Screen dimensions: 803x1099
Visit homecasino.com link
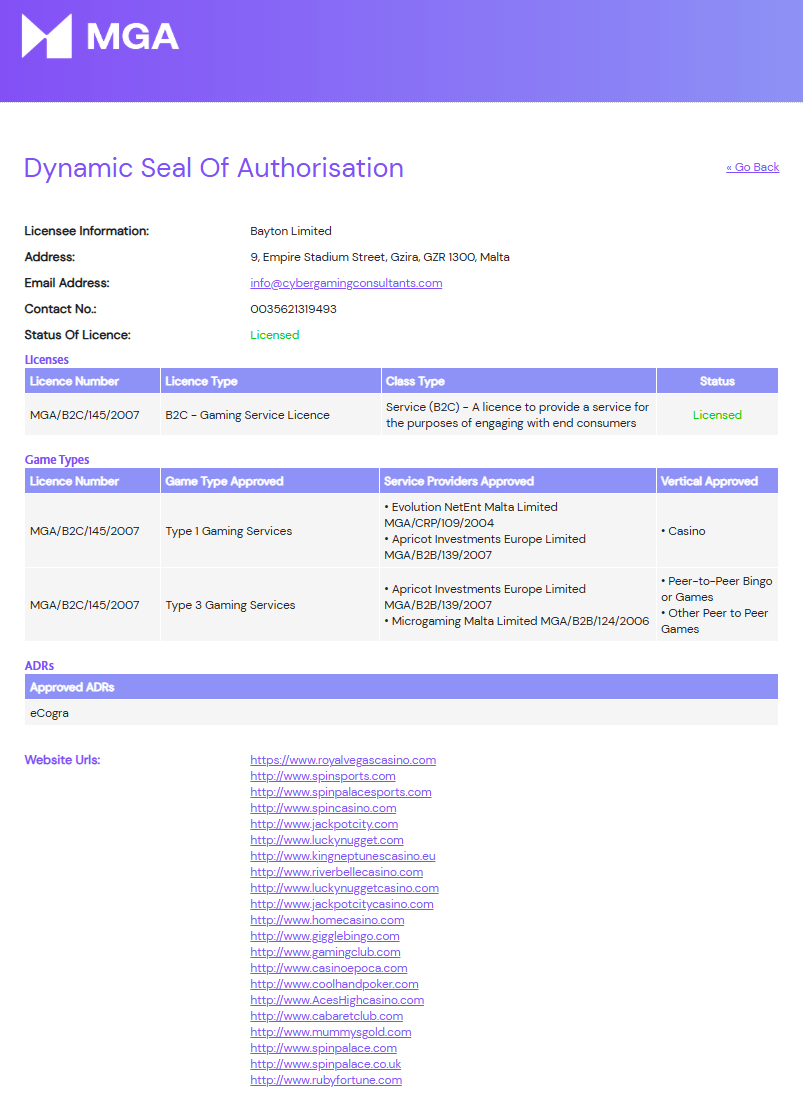(x=327, y=920)
